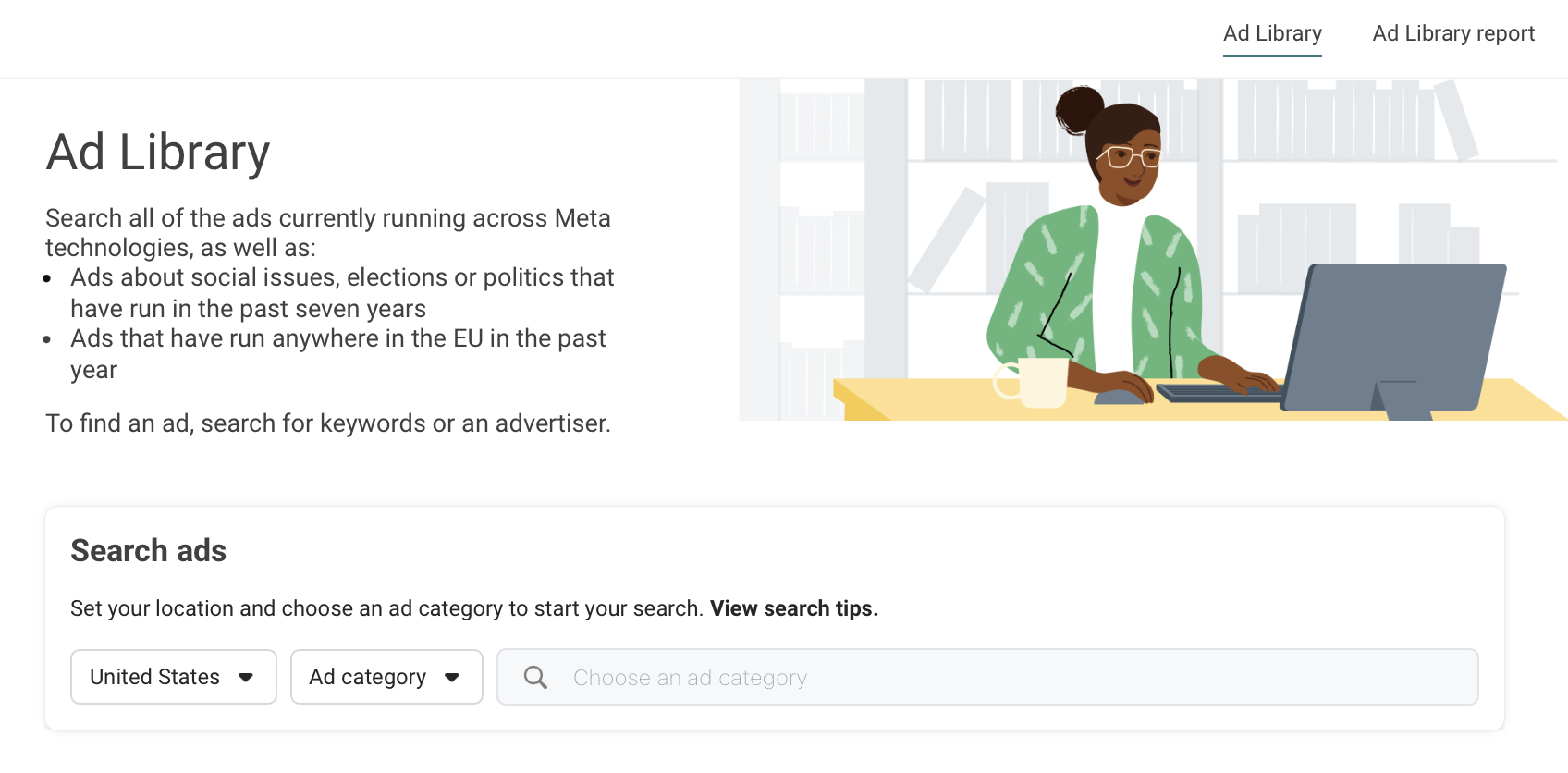The width and height of the screenshot is (1568, 773).
Task: Click the United States label in the location selector
Action: 154,677
